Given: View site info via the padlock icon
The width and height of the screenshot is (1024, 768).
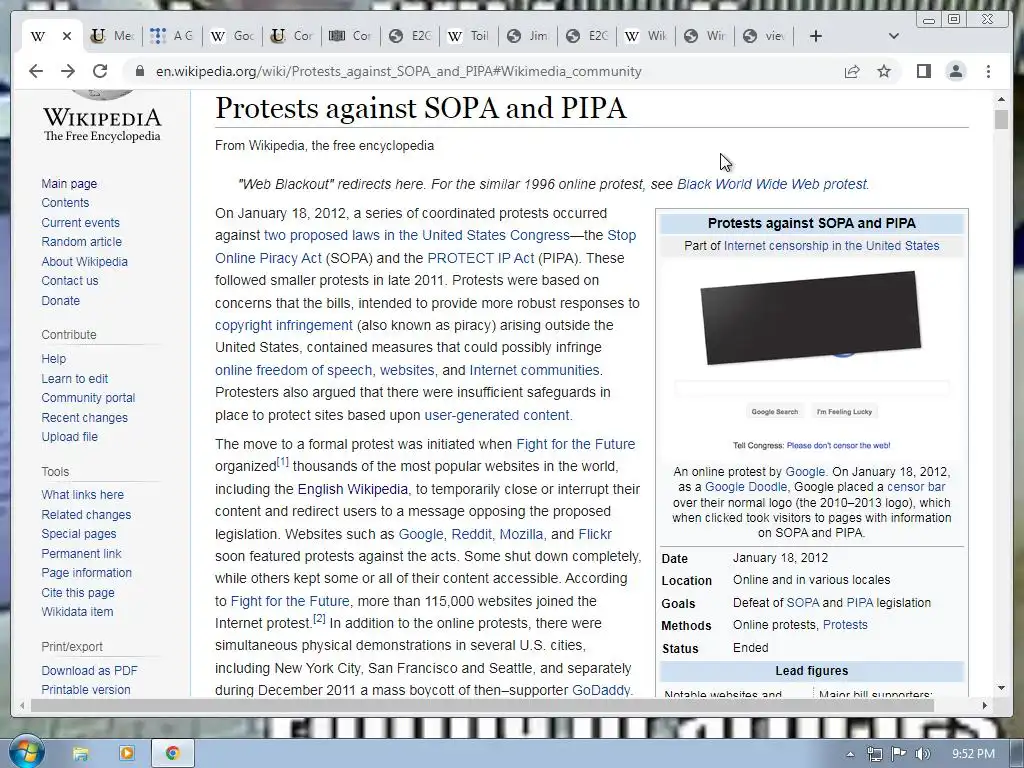Looking at the screenshot, I should 139,71.
